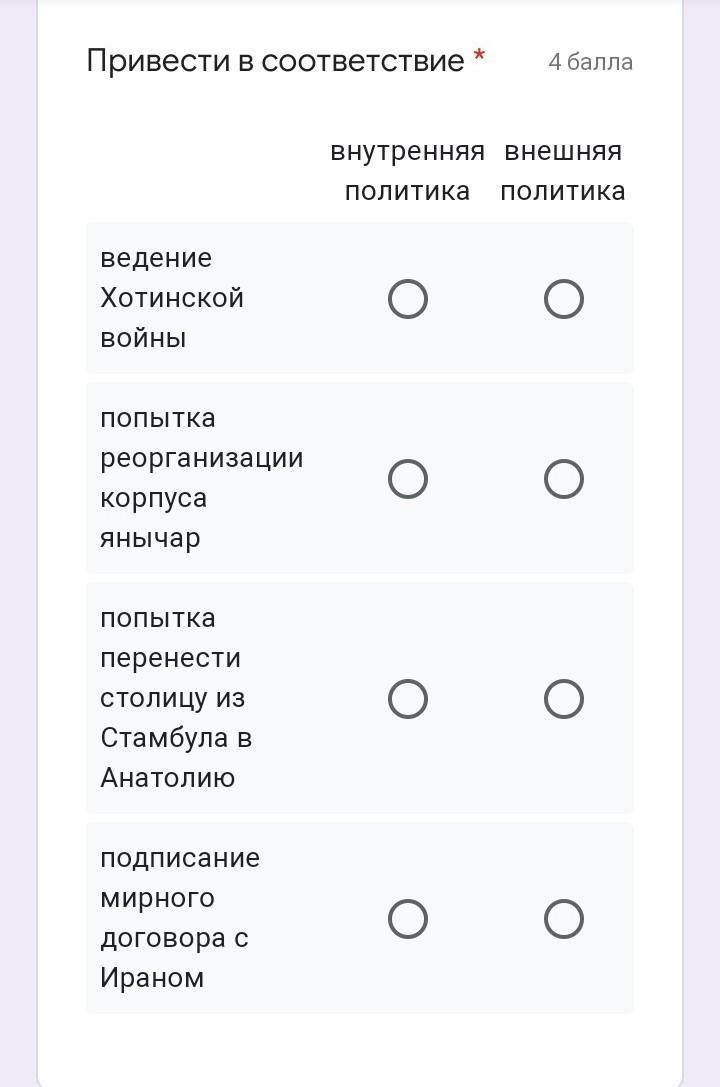Choose внутренняя политика for перенести столицу row
The image size is (720, 1087).
(x=407, y=698)
